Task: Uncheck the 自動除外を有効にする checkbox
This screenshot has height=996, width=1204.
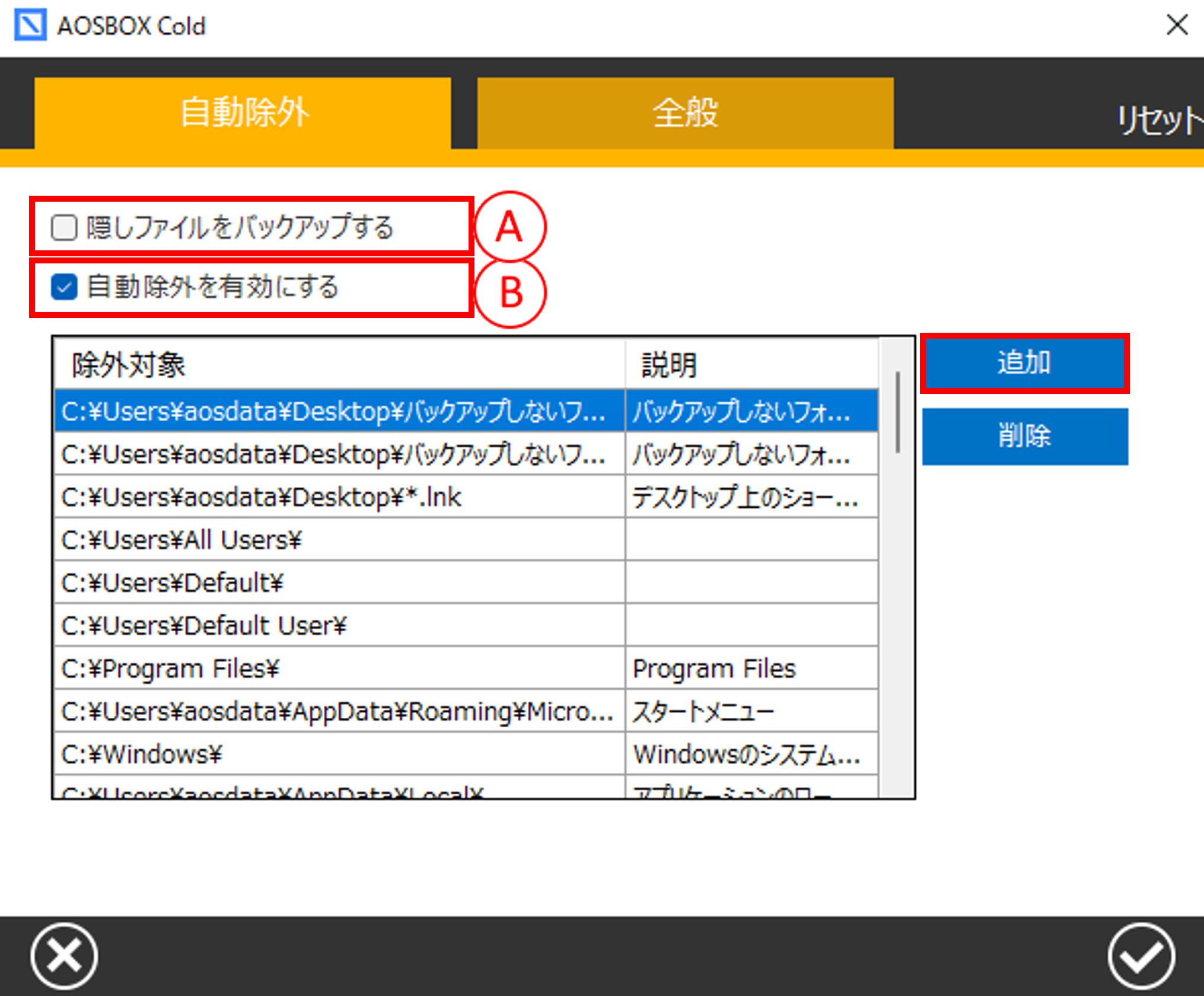Action: (64, 288)
